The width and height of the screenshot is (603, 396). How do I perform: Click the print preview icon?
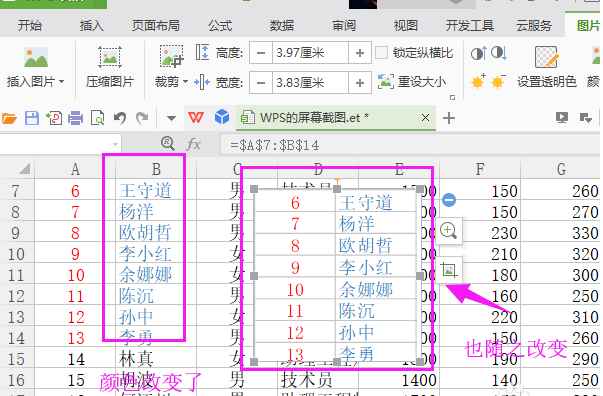coord(97,118)
